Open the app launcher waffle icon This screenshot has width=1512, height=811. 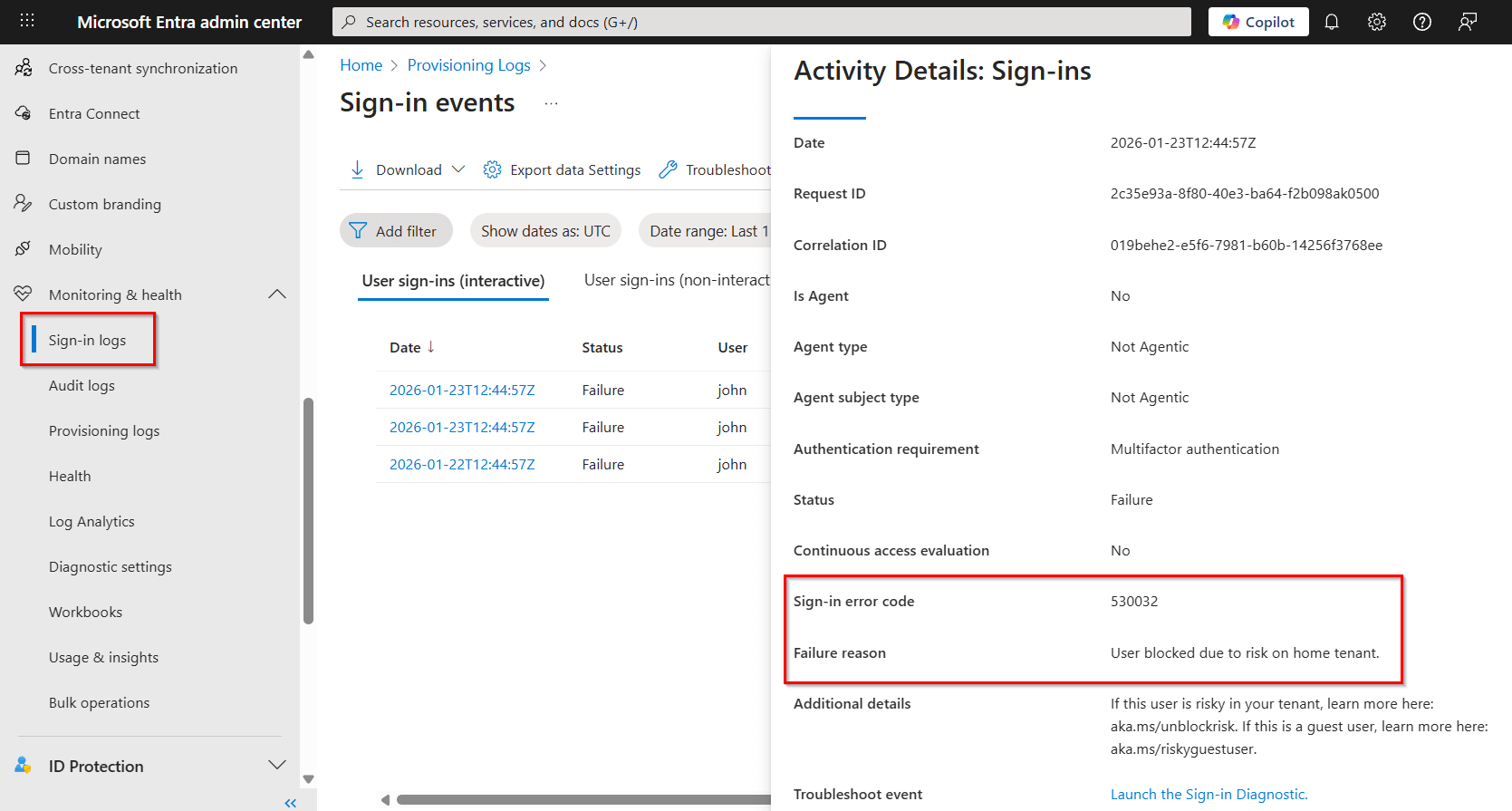click(x=27, y=21)
